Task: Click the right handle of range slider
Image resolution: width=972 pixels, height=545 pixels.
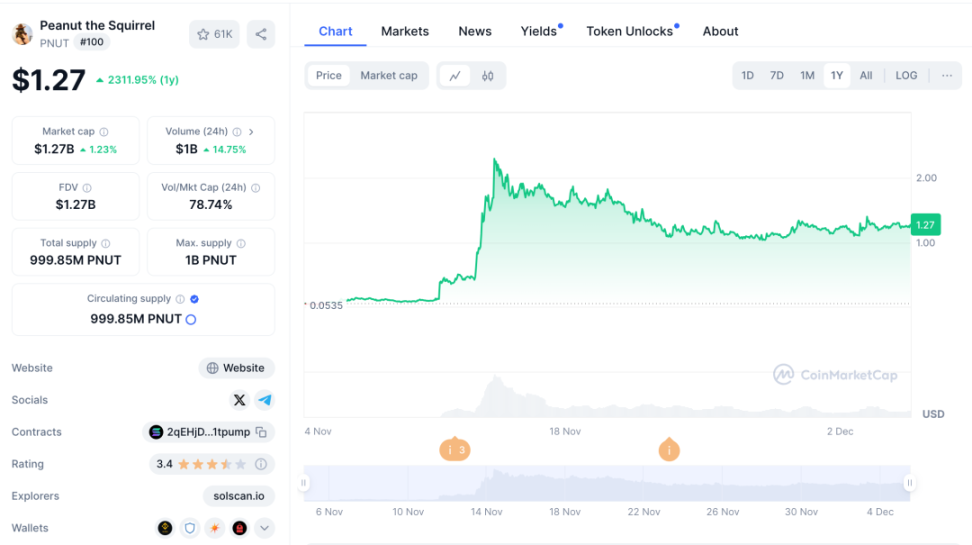Action: 910,483
